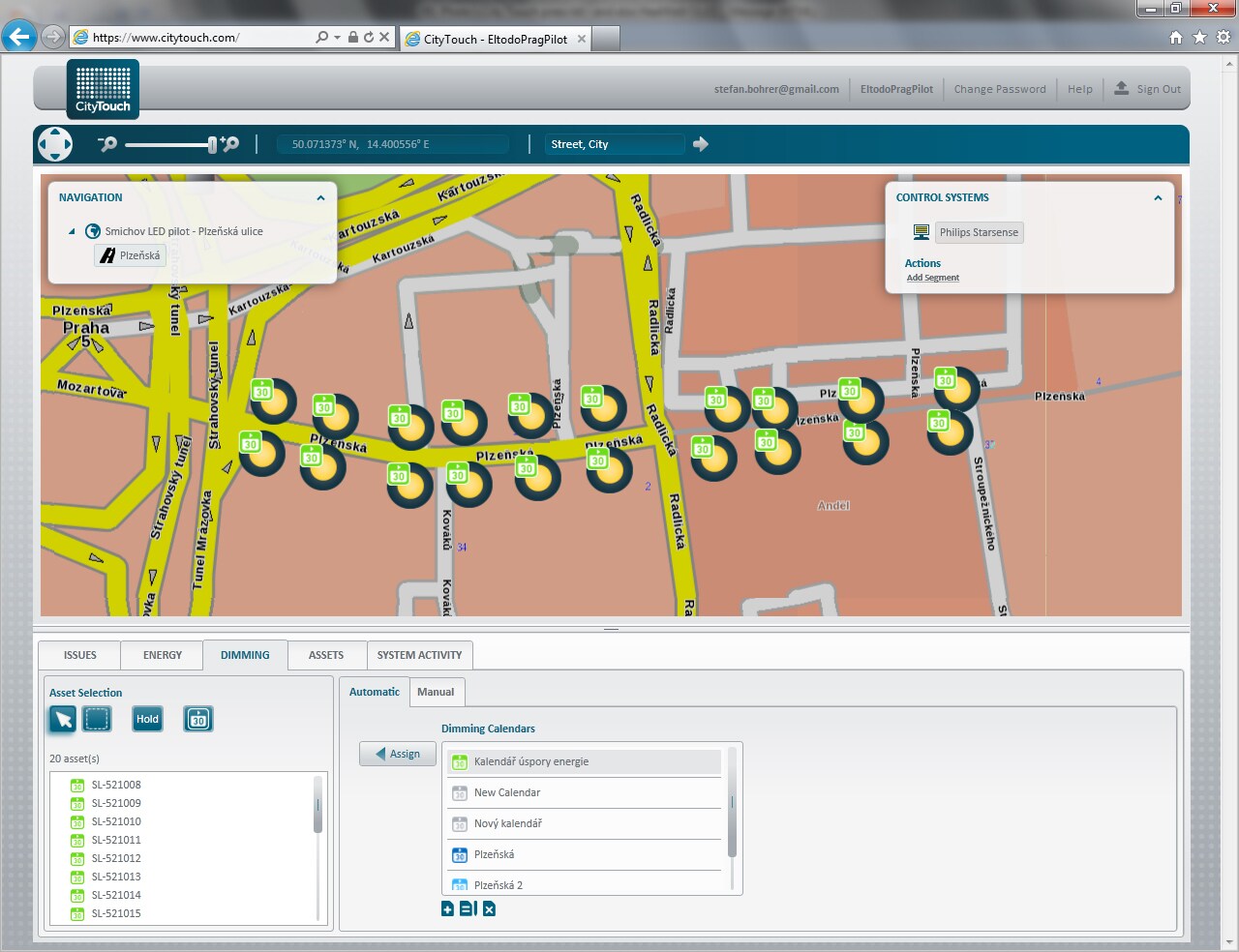Click the address search go arrow
1239x952 pixels.
click(701, 144)
